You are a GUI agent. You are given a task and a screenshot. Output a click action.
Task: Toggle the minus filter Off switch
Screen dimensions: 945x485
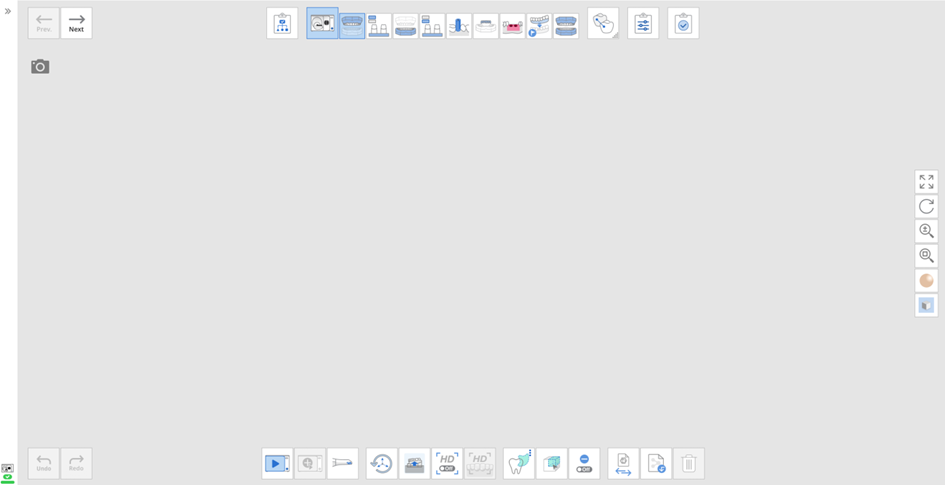584,463
